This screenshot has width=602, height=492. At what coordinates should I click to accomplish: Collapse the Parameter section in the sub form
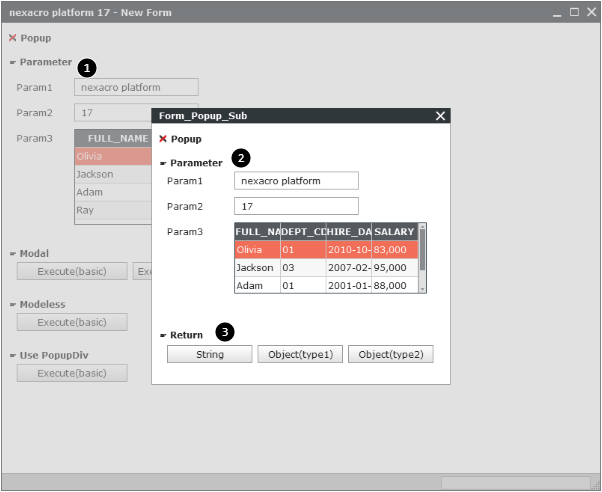[163, 163]
